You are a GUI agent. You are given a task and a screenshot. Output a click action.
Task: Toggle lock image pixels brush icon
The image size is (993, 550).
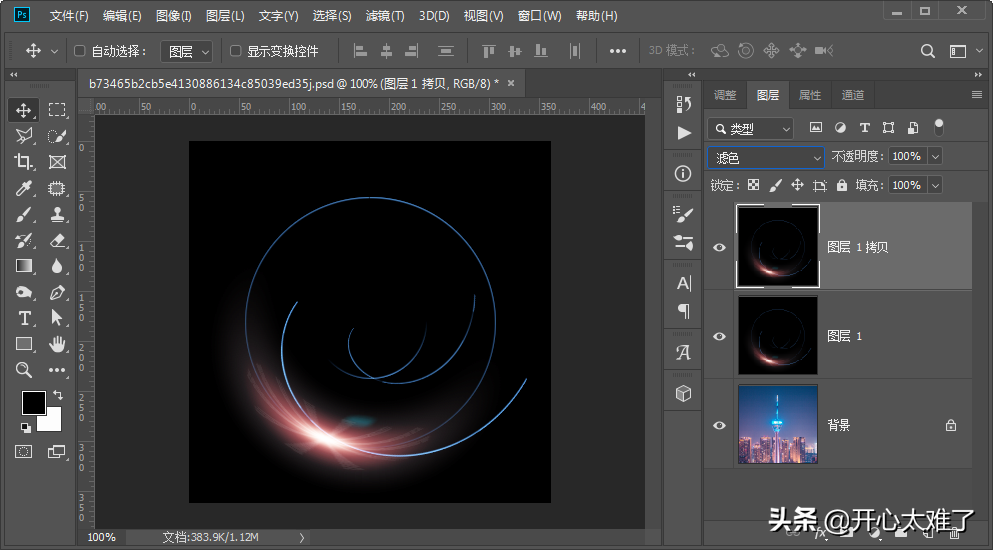775,185
